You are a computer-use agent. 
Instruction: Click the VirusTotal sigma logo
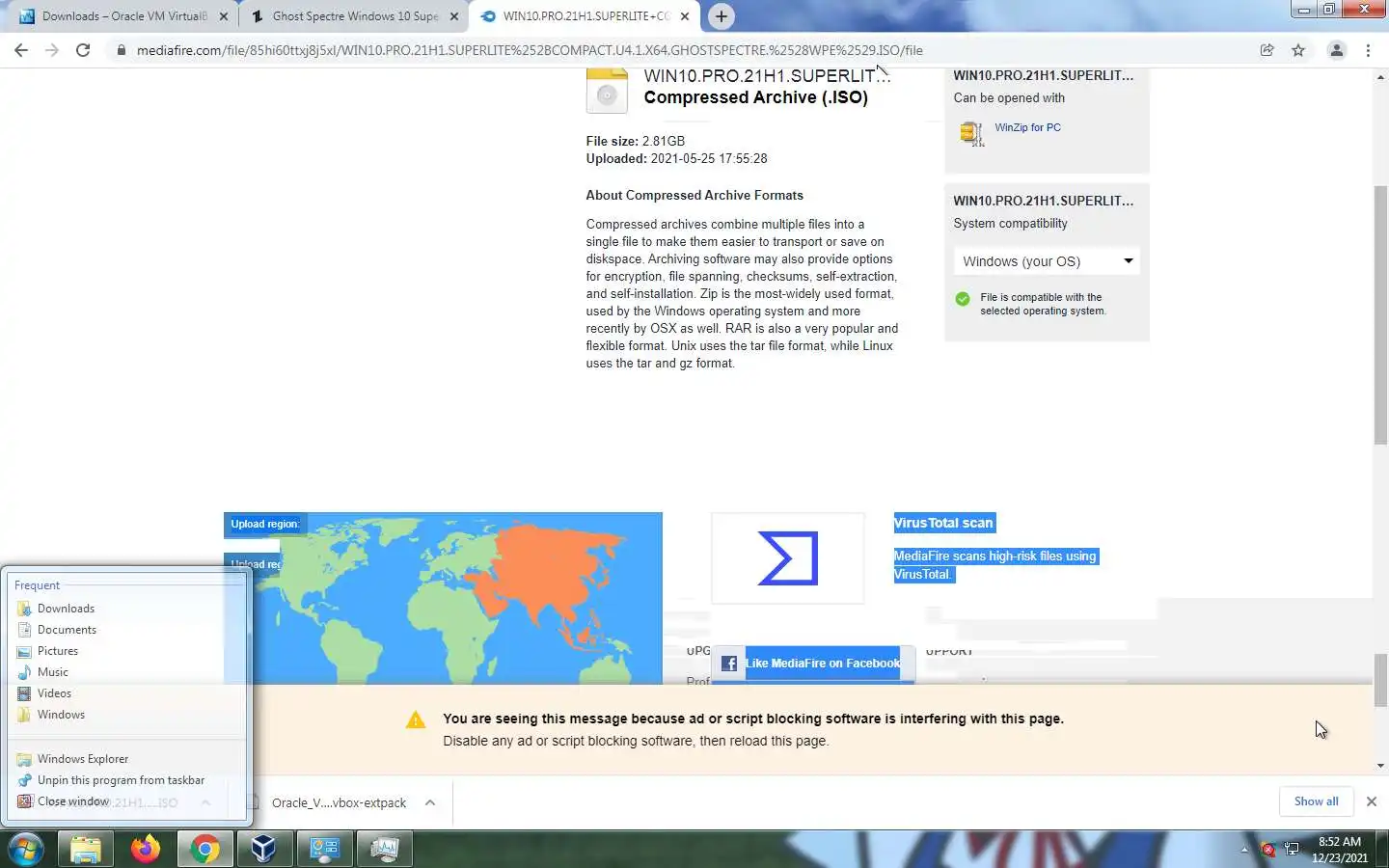pyautogui.click(x=788, y=558)
